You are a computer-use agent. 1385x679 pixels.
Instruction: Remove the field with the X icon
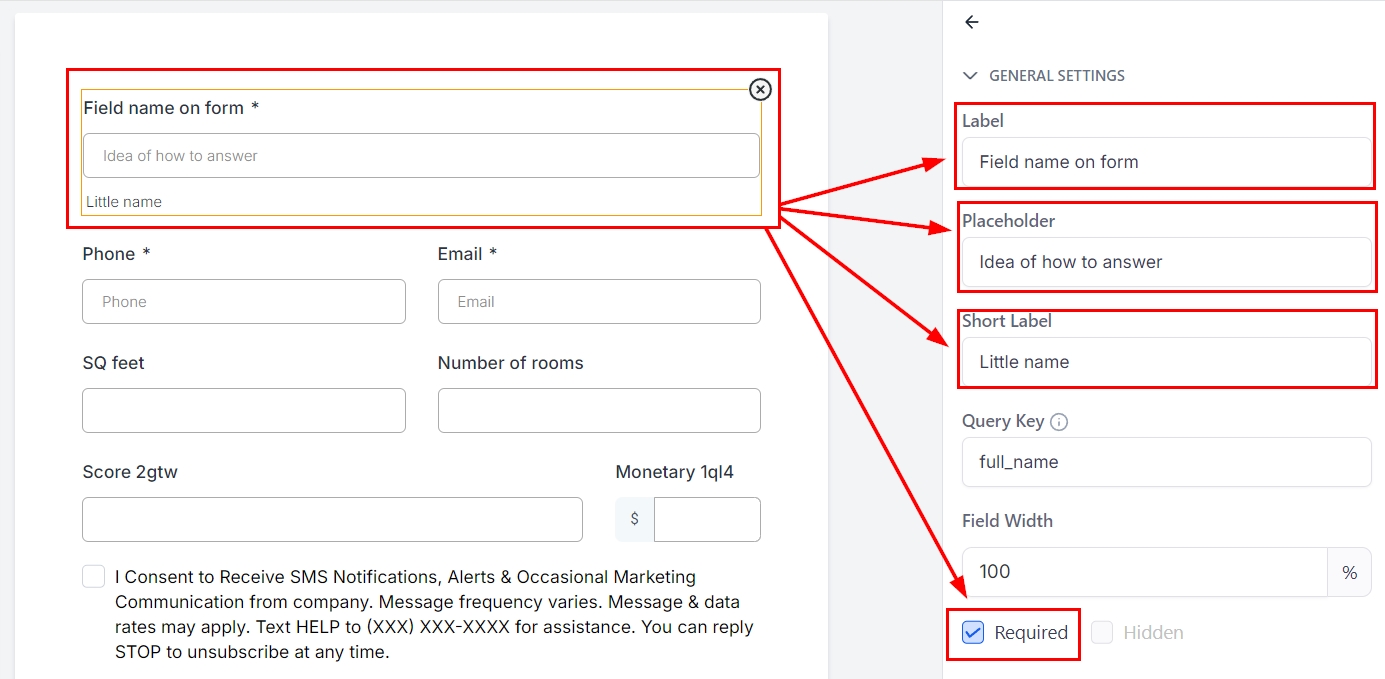click(x=760, y=90)
